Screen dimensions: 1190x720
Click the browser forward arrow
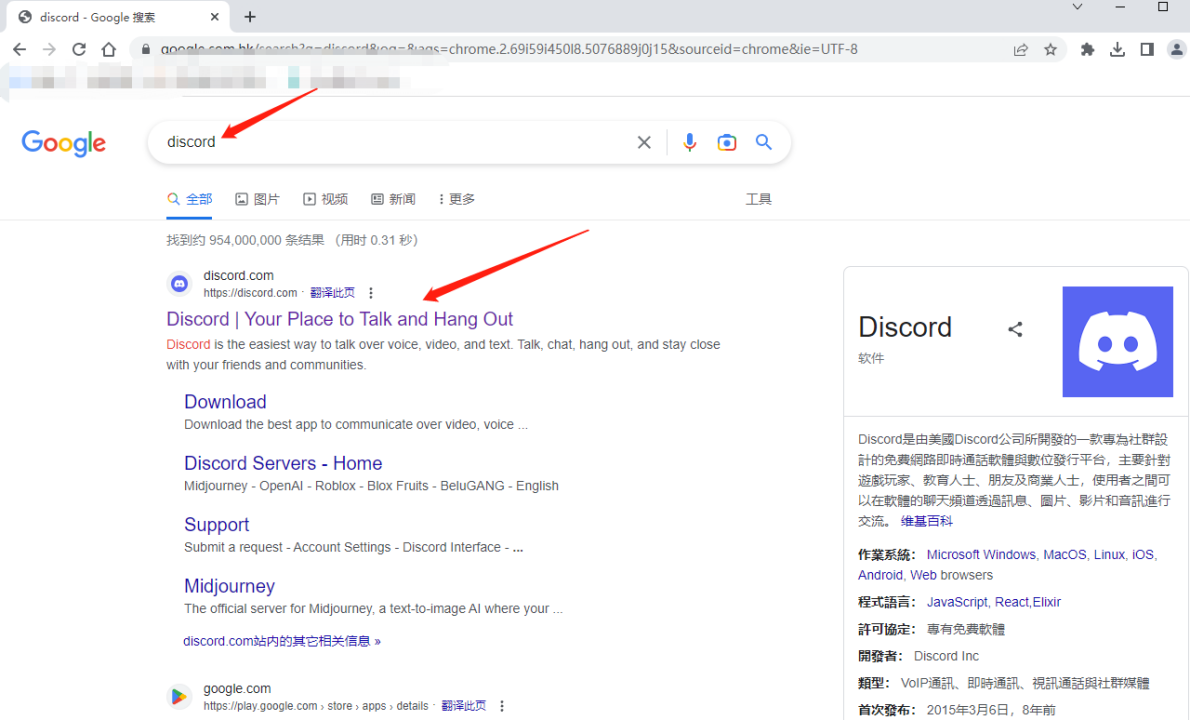coord(49,49)
